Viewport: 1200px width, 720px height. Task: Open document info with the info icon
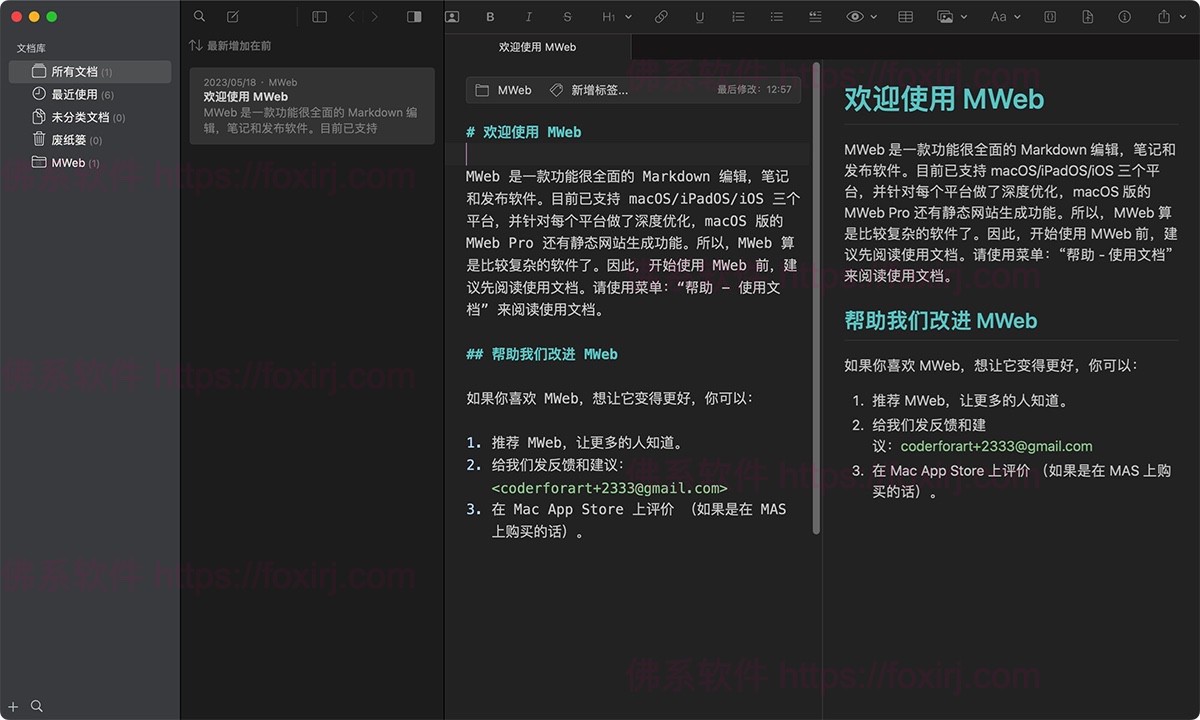1124,17
